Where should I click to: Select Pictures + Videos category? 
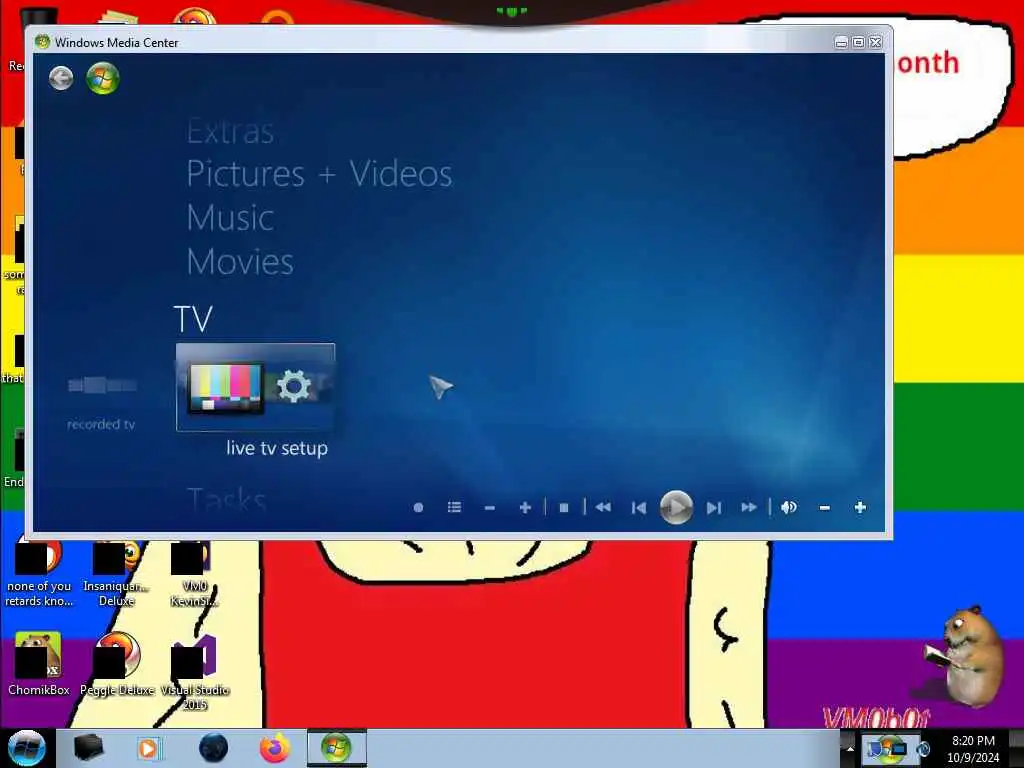tap(319, 174)
